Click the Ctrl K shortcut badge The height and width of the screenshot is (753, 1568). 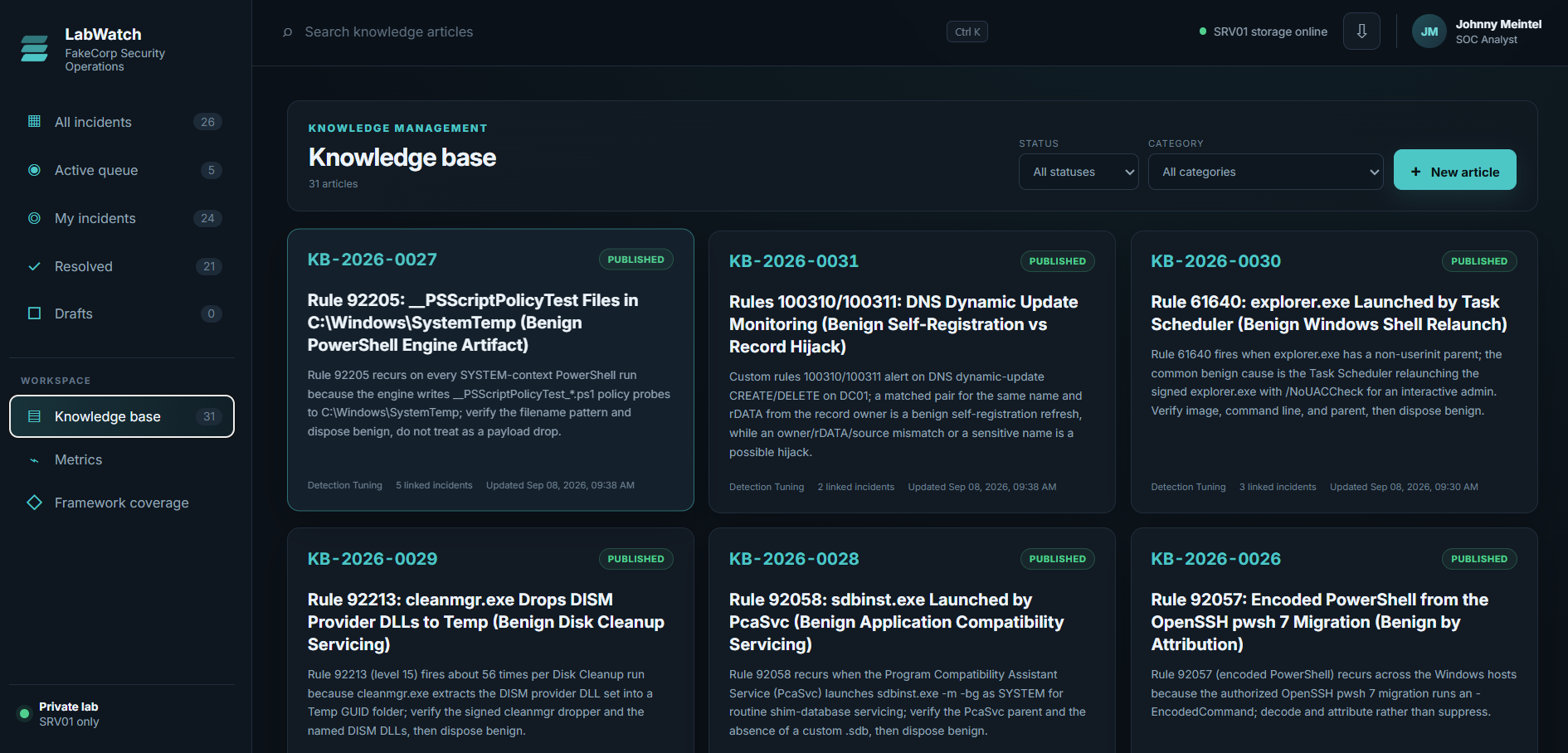coord(967,32)
